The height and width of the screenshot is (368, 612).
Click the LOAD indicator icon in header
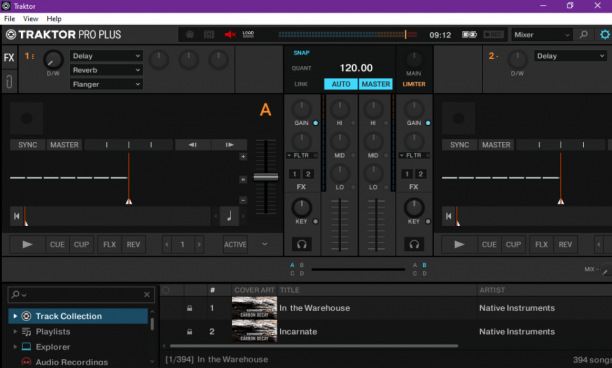click(248, 34)
